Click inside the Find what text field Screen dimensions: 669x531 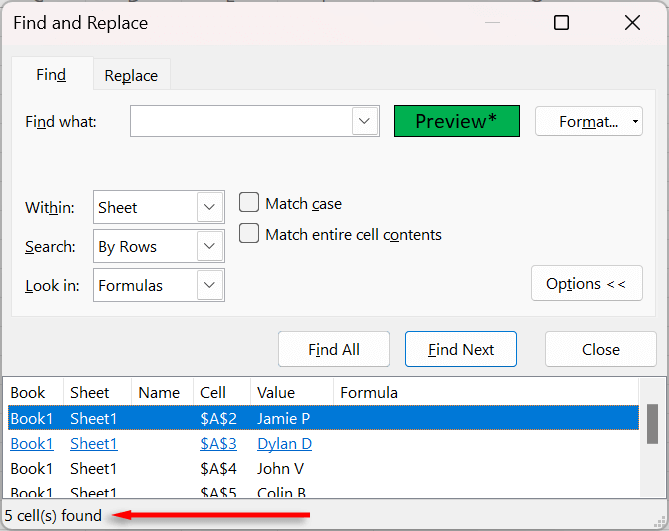pyautogui.click(x=240, y=122)
